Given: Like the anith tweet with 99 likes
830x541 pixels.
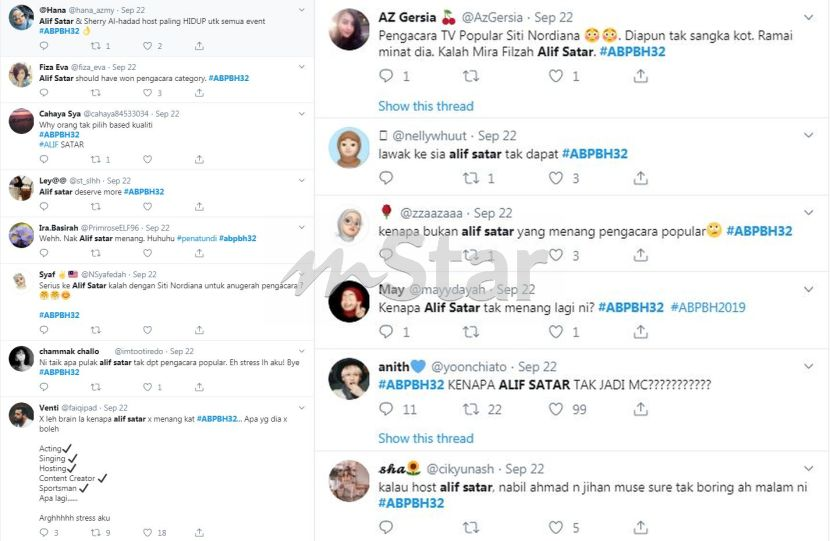Looking at the screenshot, I should tap(555, 409).
